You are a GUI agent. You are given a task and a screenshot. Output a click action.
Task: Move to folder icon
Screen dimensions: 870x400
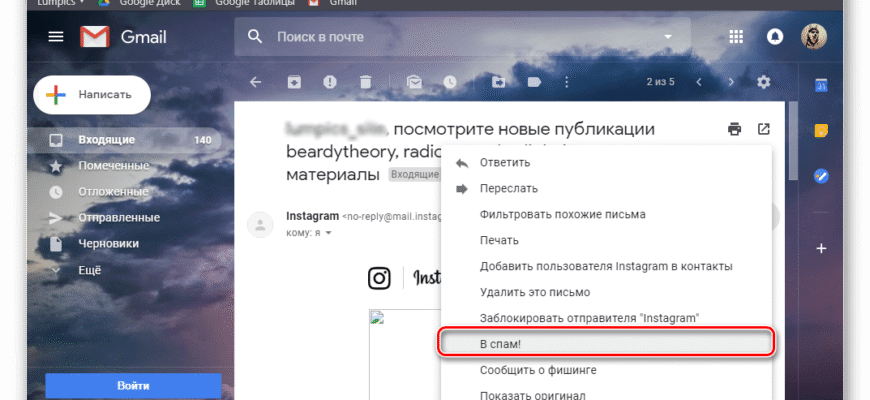click(x=499, y=82)
